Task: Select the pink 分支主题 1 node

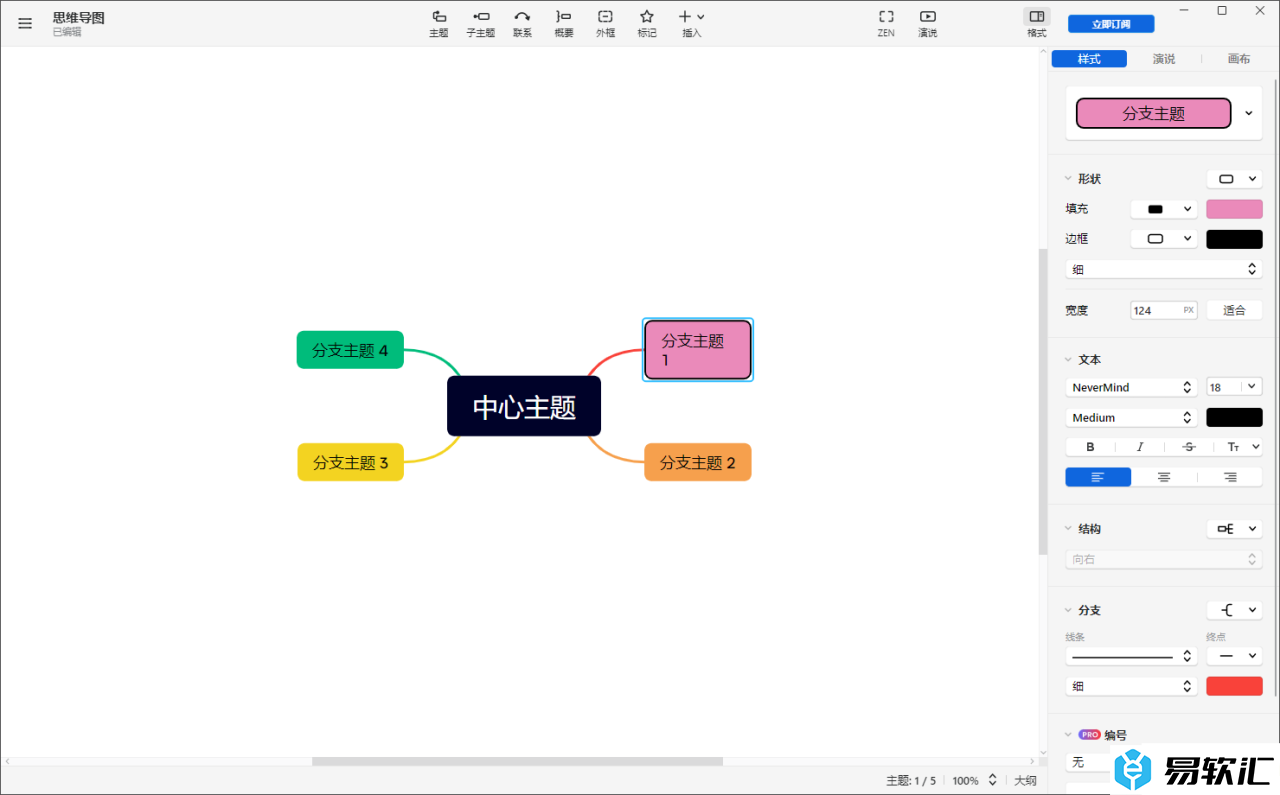Action: click(698, 350)
